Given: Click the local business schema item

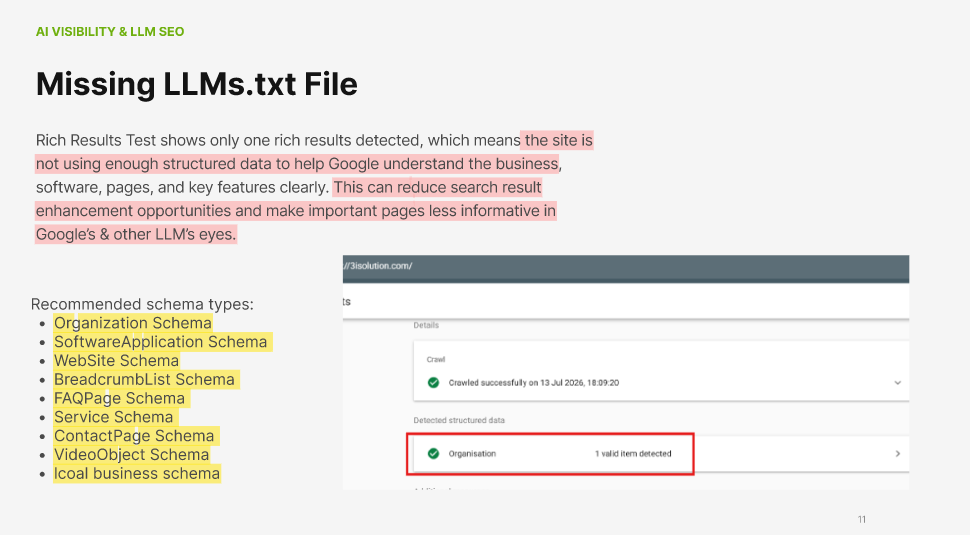Looking at the screenshot, I should [x=137, y=474].
